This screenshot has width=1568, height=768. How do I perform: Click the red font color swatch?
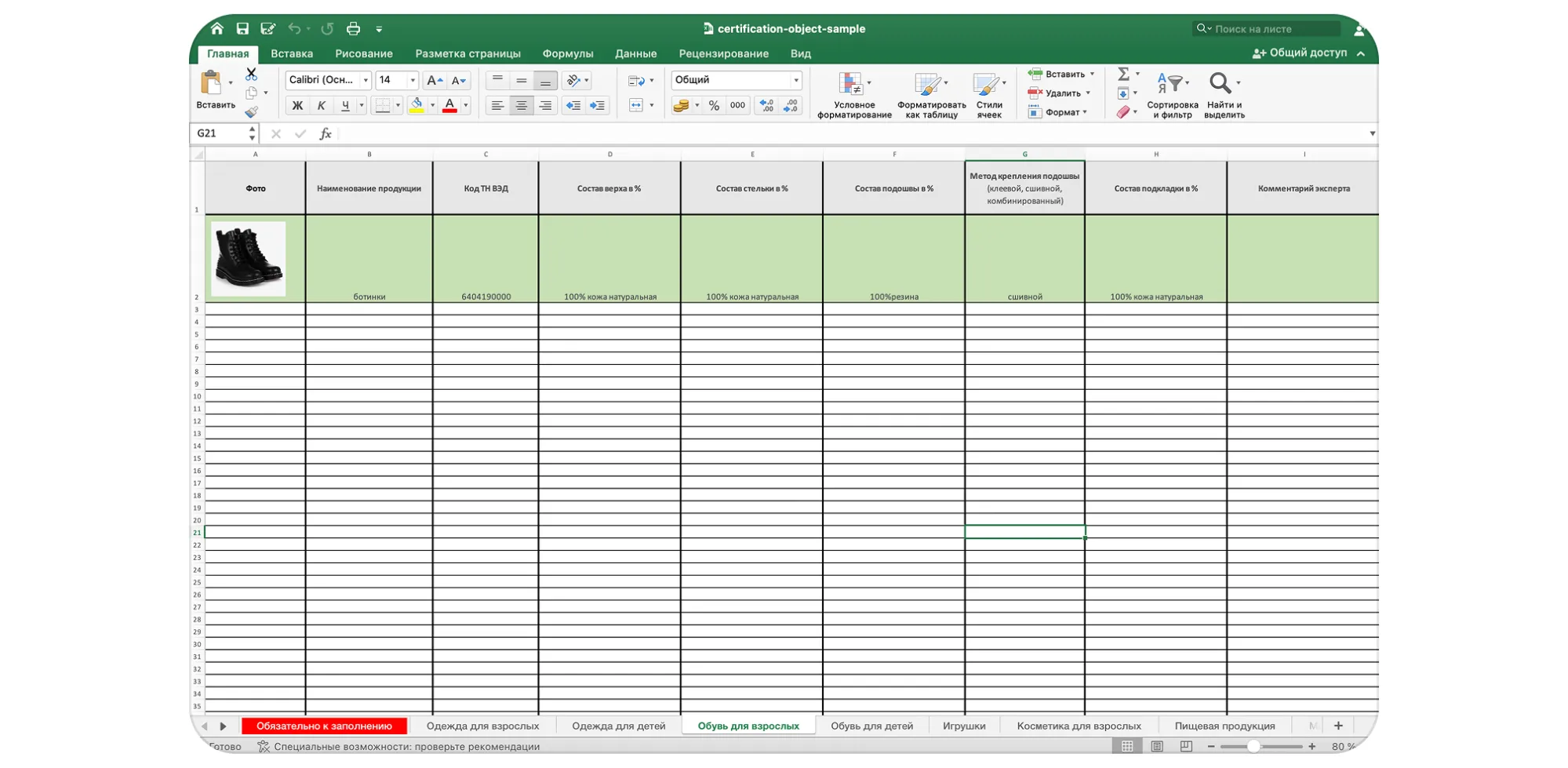[x=449, y=106]
